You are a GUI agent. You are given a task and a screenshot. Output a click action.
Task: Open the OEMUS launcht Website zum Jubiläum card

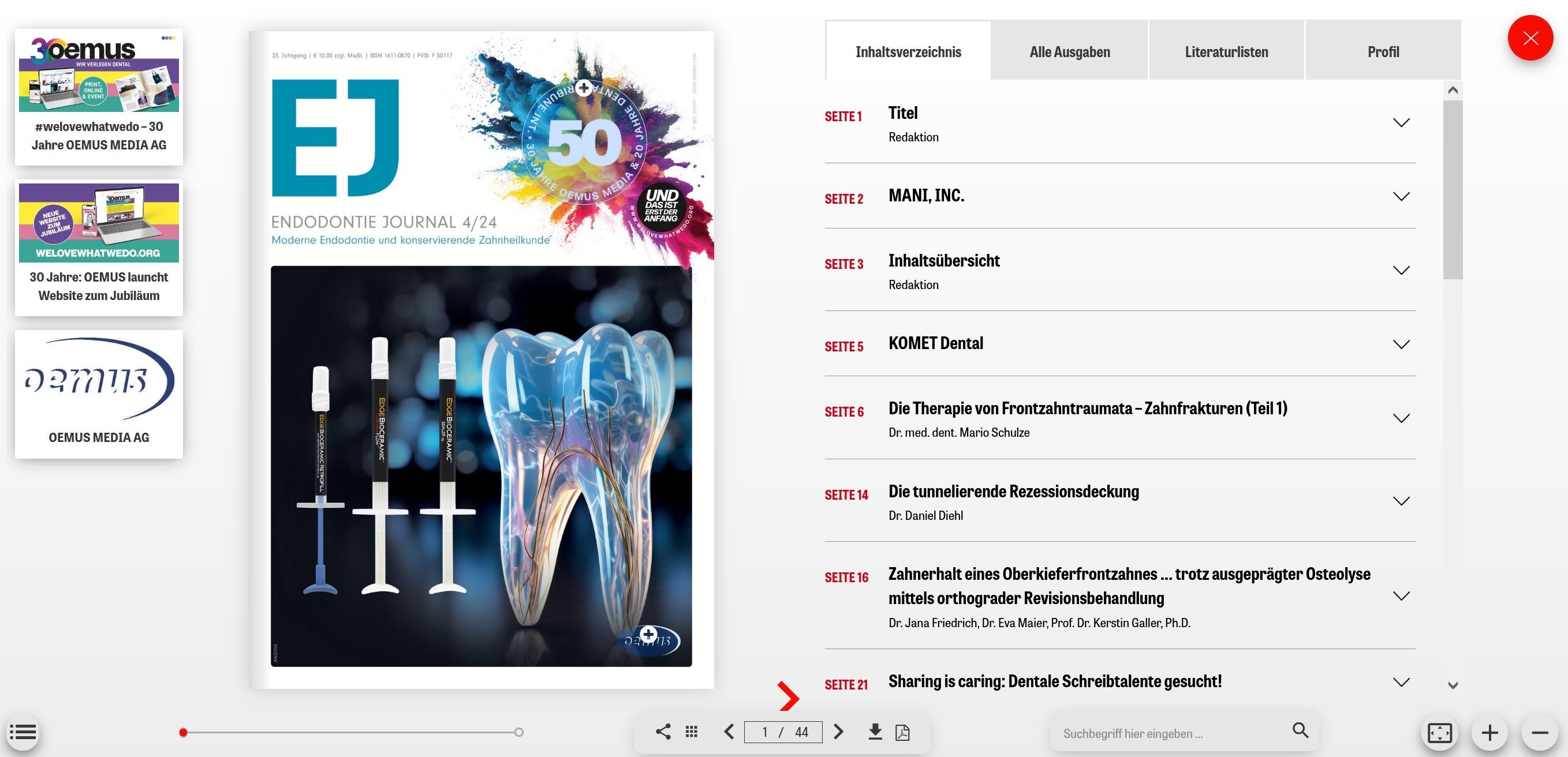tap(99, 248)
